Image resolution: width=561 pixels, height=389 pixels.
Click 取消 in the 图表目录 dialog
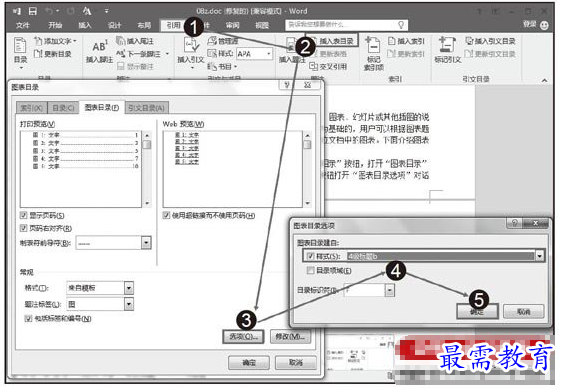click(296, 363)
